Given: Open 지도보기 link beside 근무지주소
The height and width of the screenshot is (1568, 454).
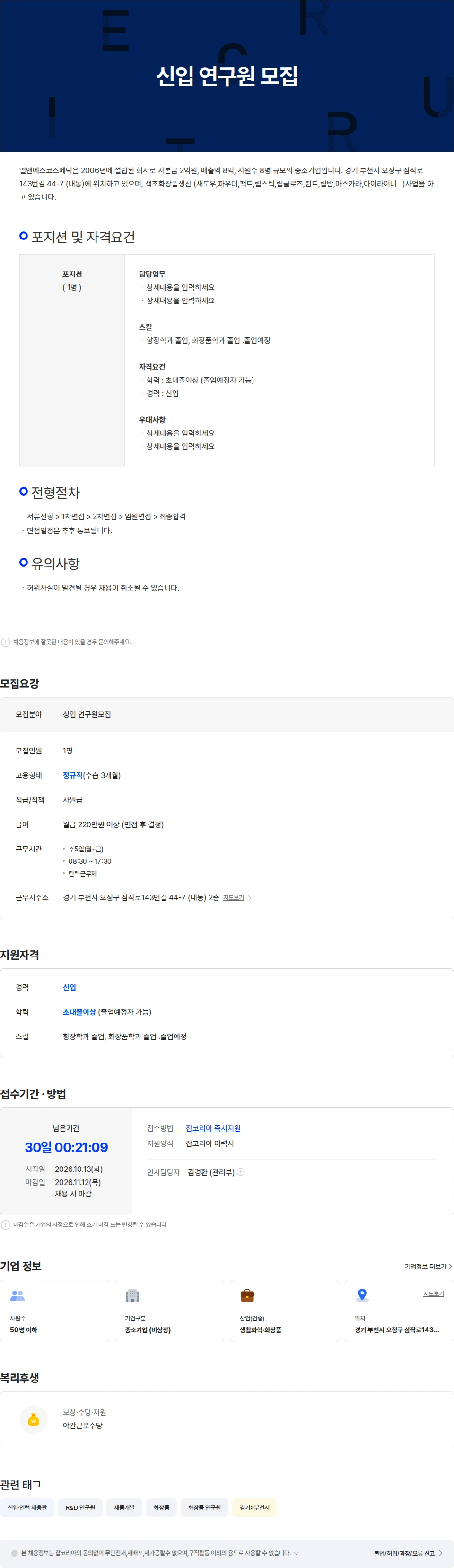Looking at the screenshot, I should [x=234, y=897].
